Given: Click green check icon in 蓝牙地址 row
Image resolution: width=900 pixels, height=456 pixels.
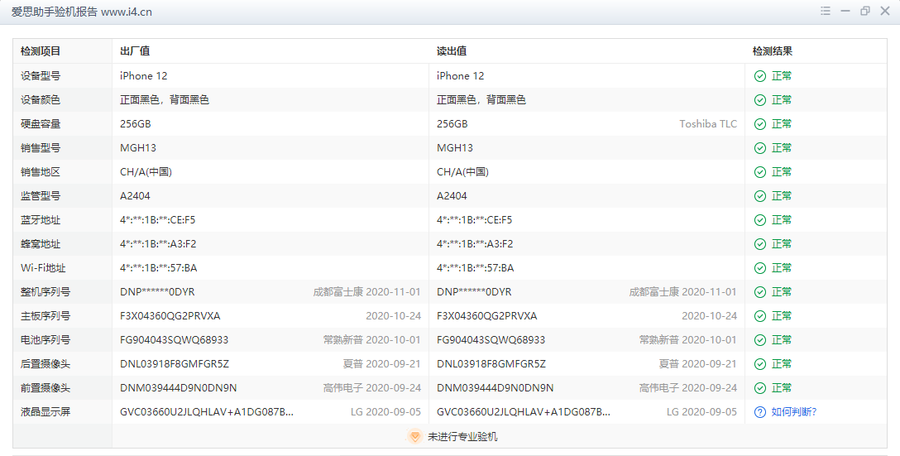Looking at the screenshot, I should click(x=760, y=220).
